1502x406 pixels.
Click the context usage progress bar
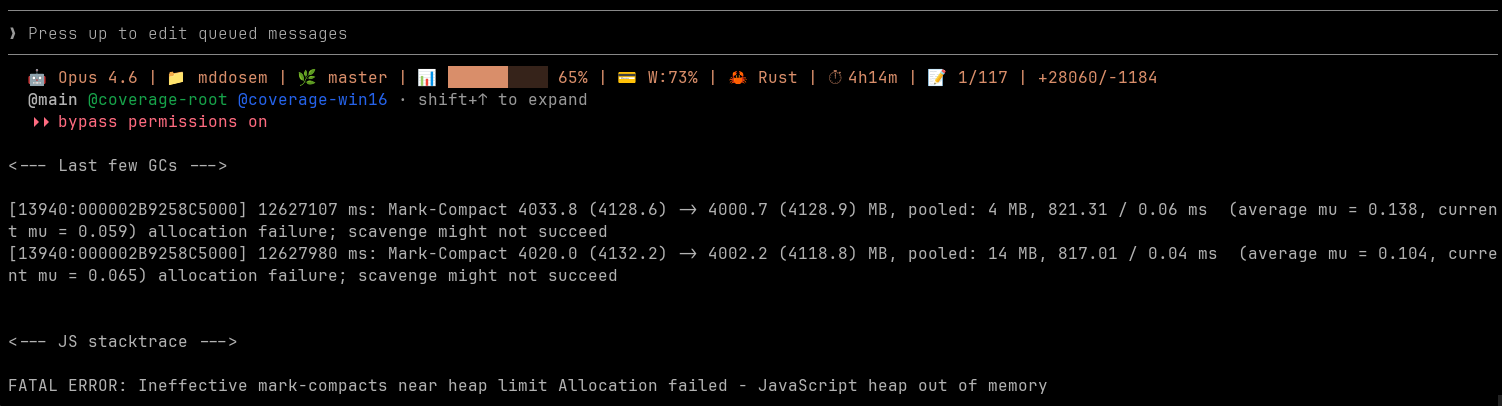[498, 77]
